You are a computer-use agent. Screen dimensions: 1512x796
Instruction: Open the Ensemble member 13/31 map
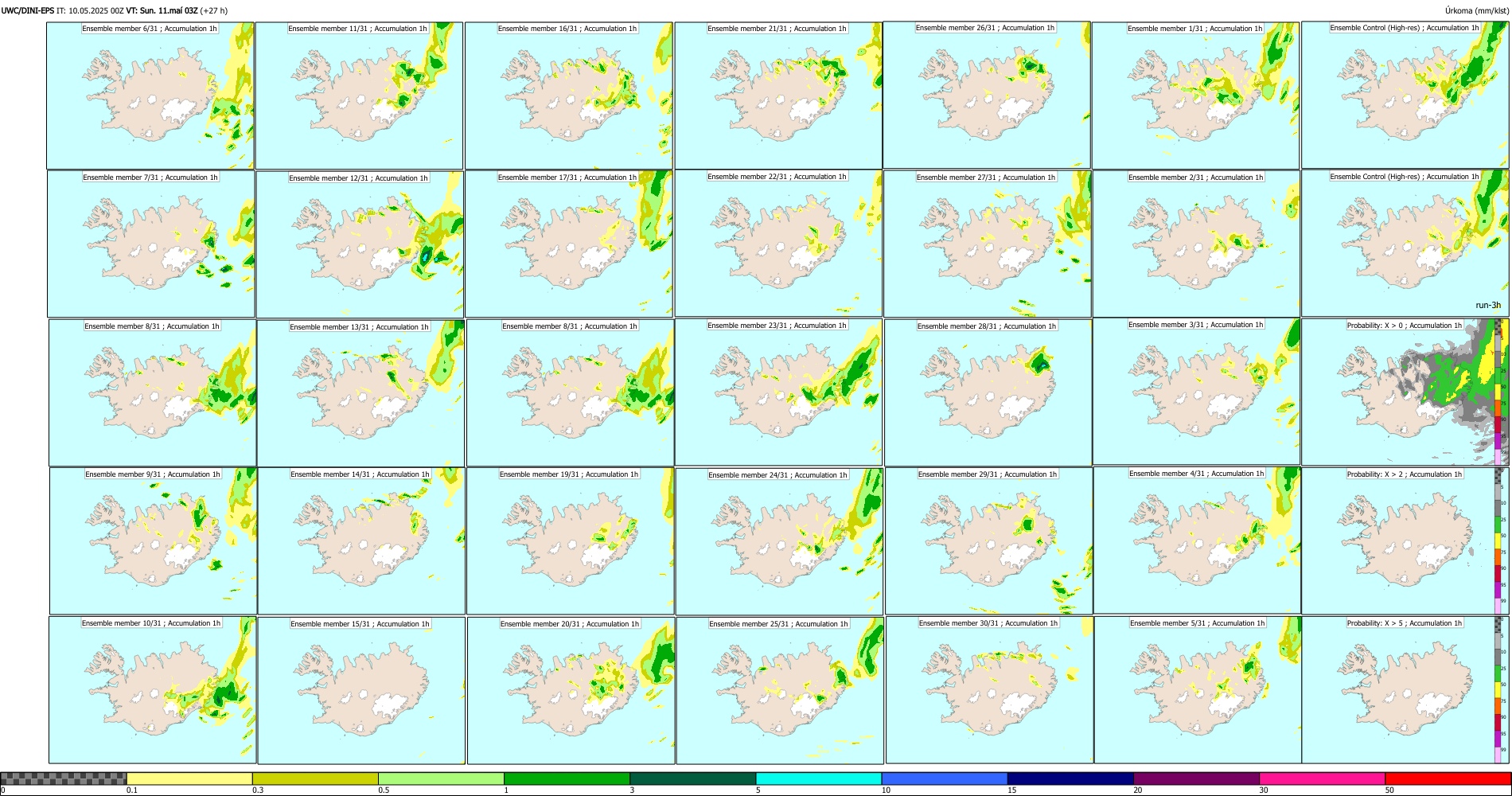pyautogui.click(x=360, y=393)
